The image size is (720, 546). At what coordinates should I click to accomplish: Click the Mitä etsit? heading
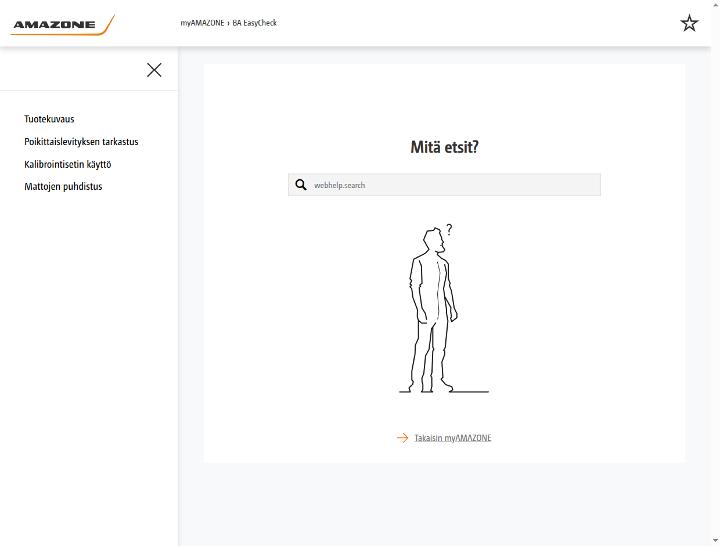tap(444, 147)
